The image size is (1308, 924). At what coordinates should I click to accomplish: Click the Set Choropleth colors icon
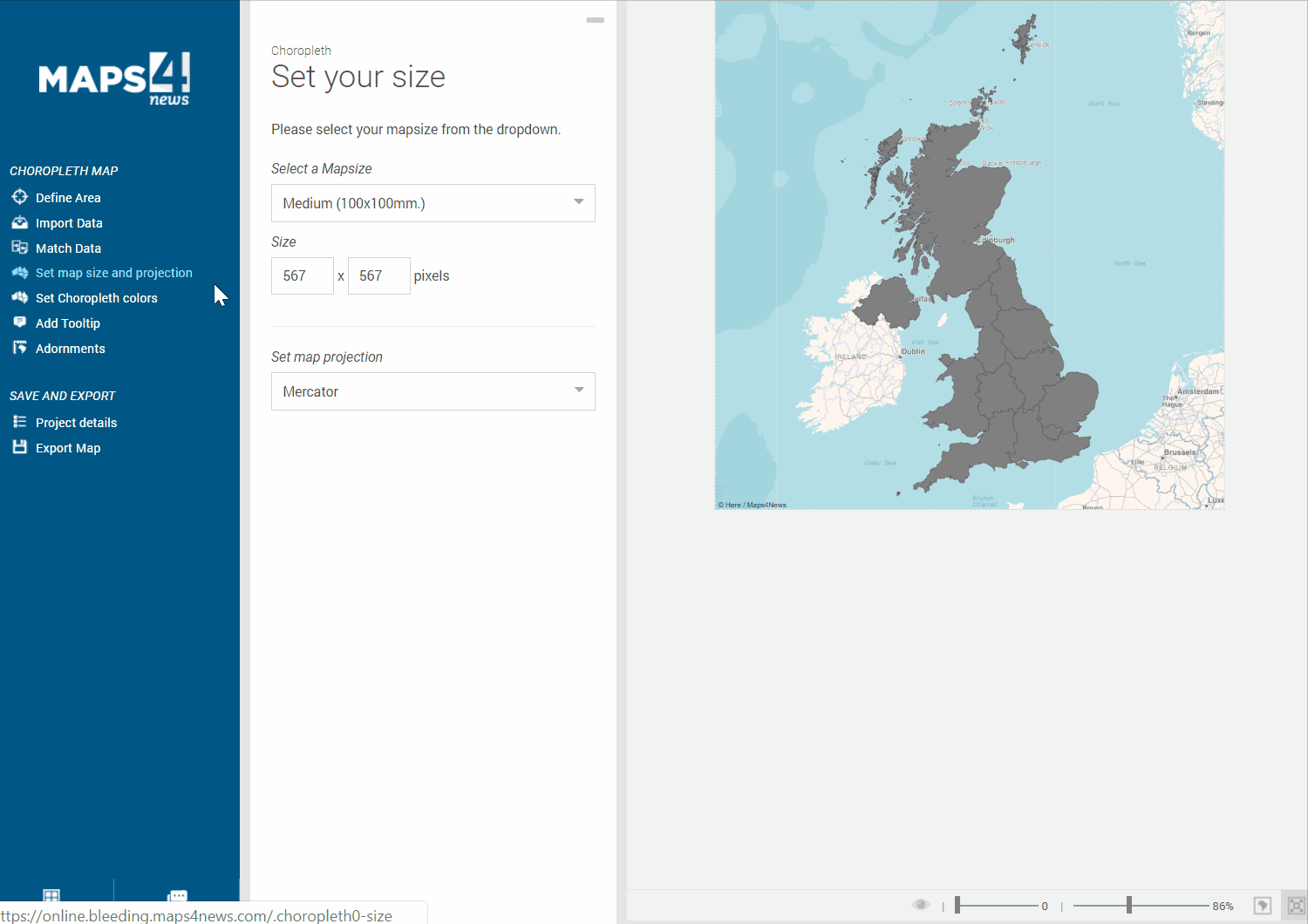point(20,297)
